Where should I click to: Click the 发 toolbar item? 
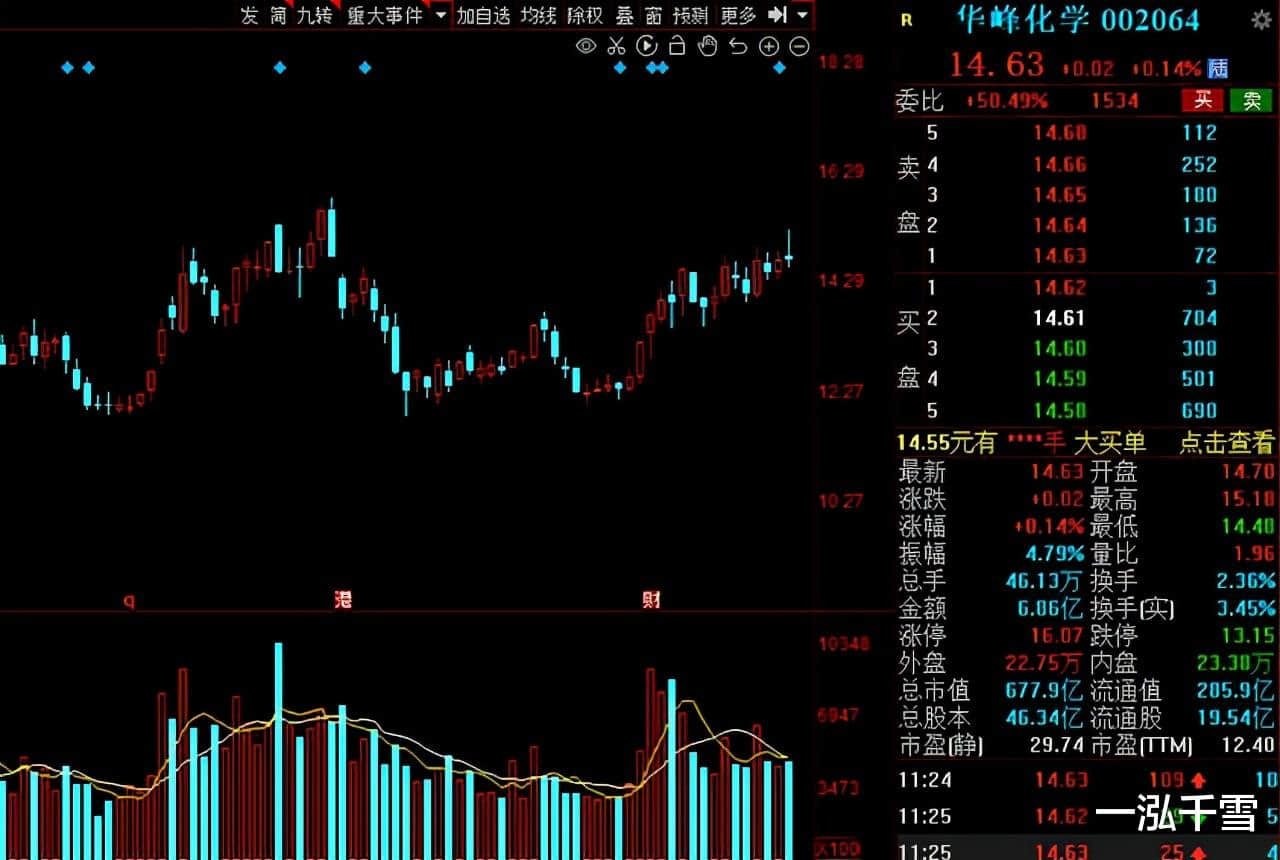tap(249, 15)
